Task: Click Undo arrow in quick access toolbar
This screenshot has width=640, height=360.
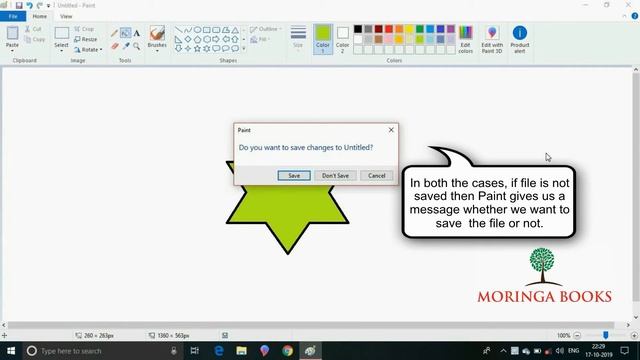Action: pyautogui.click(x=29, y=5)
